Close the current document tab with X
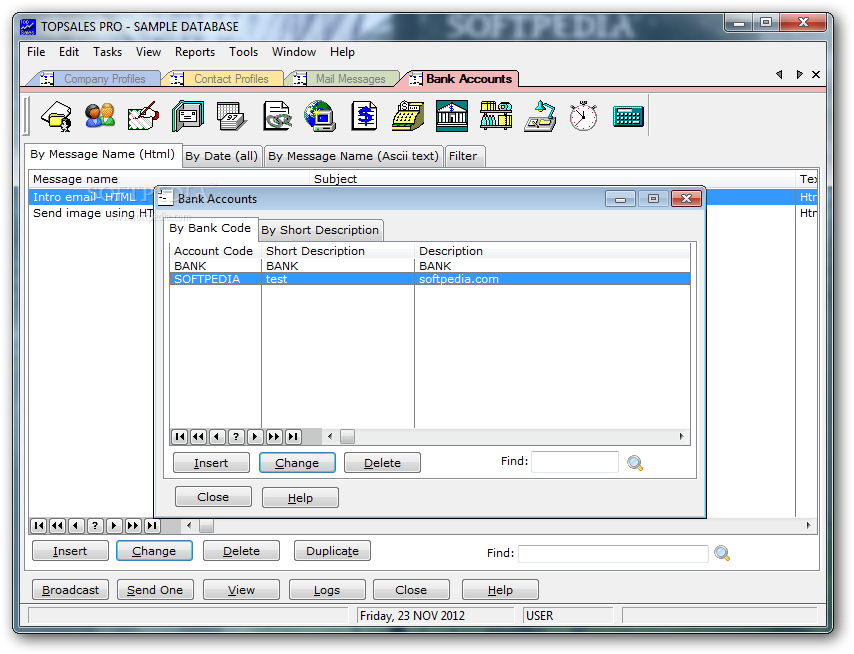 pos(816,75)
